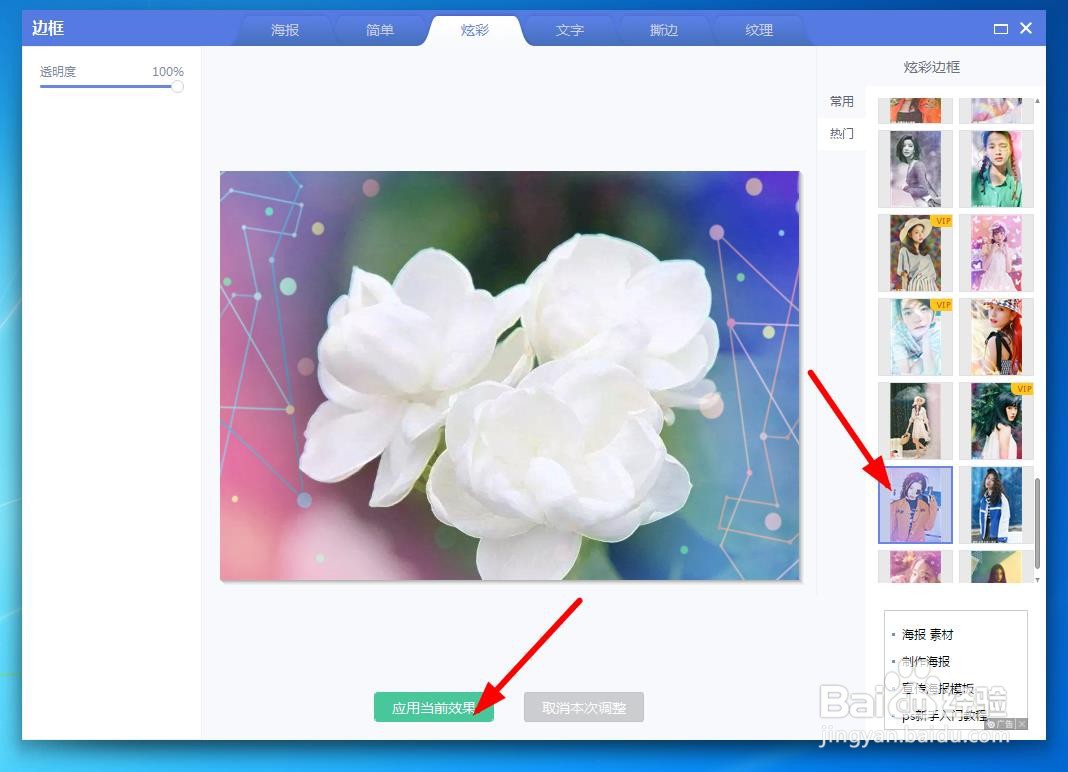The image size is (1068, 772).
Task: Maximize the 边框 window
Action: click(1001, 29)
